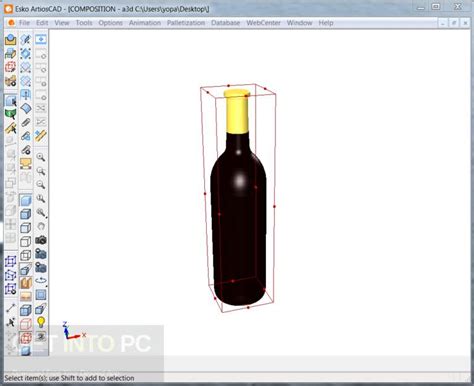Click the paperclip attach tool

pyautogui.click(x=26, y=122)
